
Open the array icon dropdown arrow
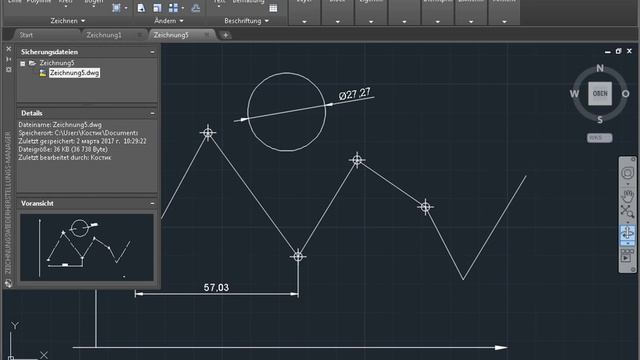click(x=182, y=8)
